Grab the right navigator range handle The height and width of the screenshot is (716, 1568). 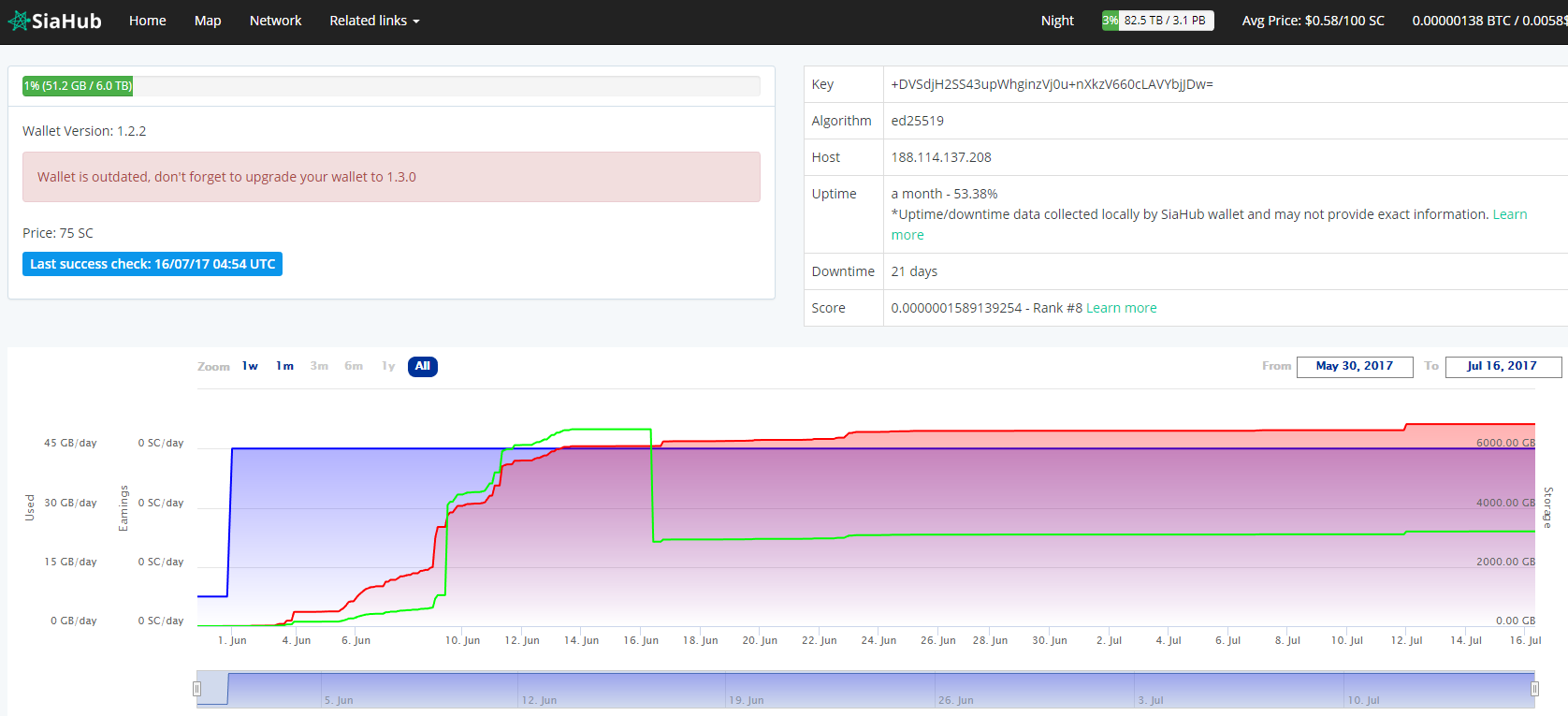1534,689
